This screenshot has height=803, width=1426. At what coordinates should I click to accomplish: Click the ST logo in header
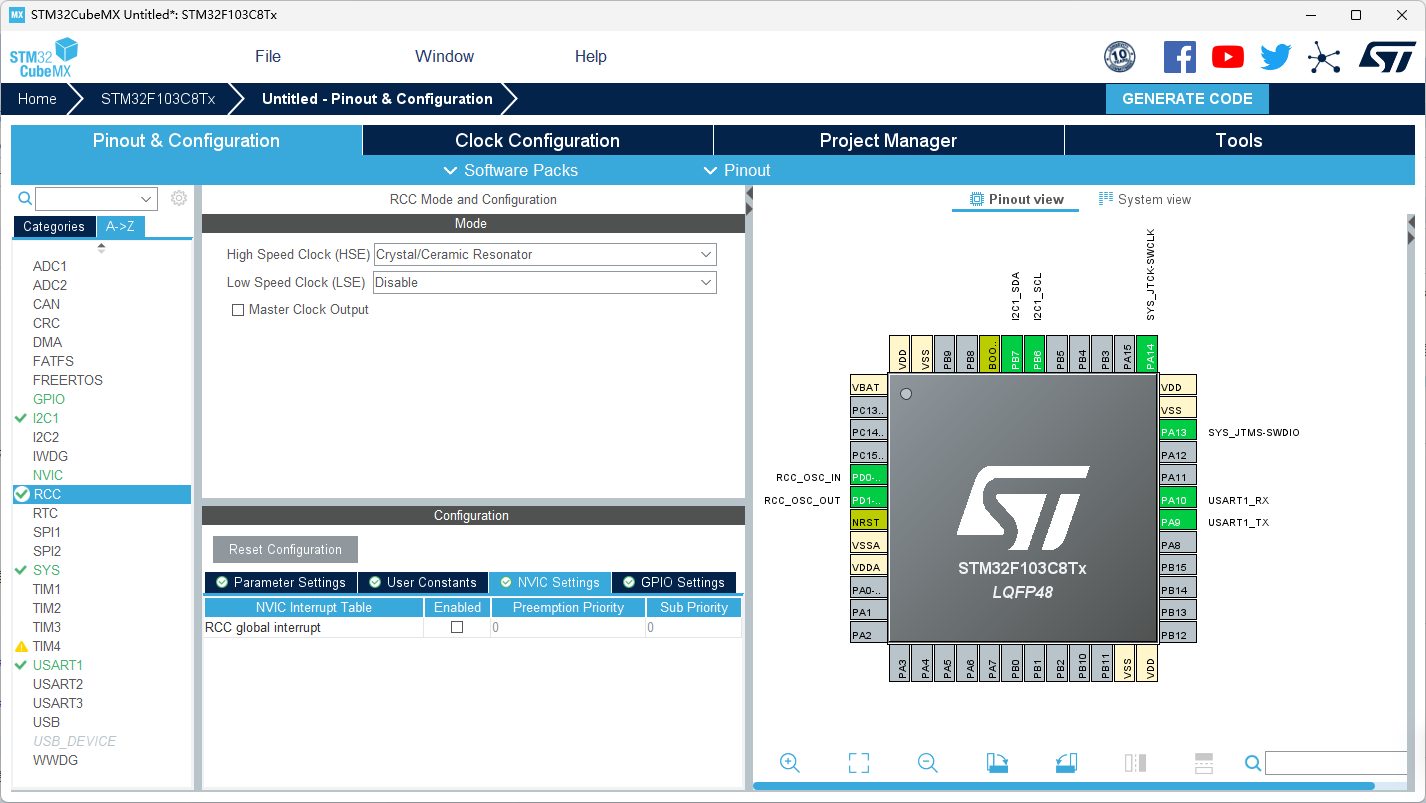pyautogui.click(x=1387, y=57)
